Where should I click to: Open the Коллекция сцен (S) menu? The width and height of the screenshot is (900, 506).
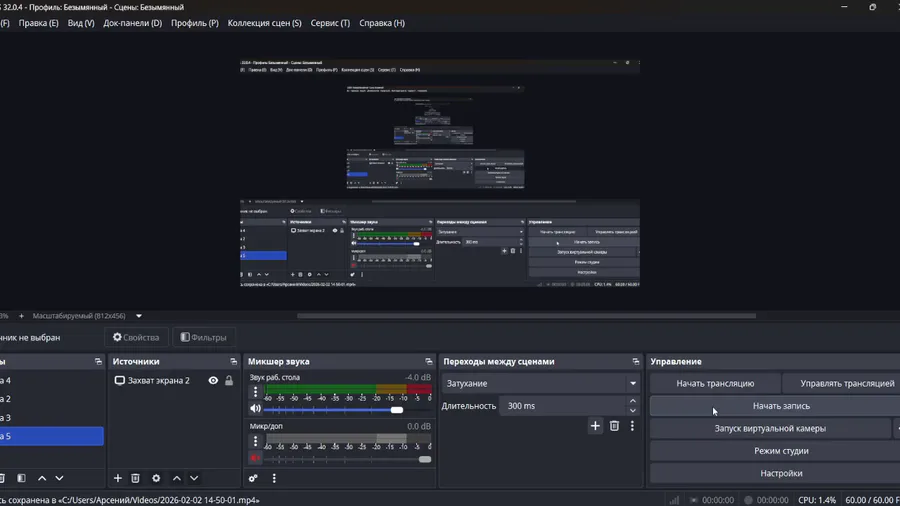click(265, 23)
